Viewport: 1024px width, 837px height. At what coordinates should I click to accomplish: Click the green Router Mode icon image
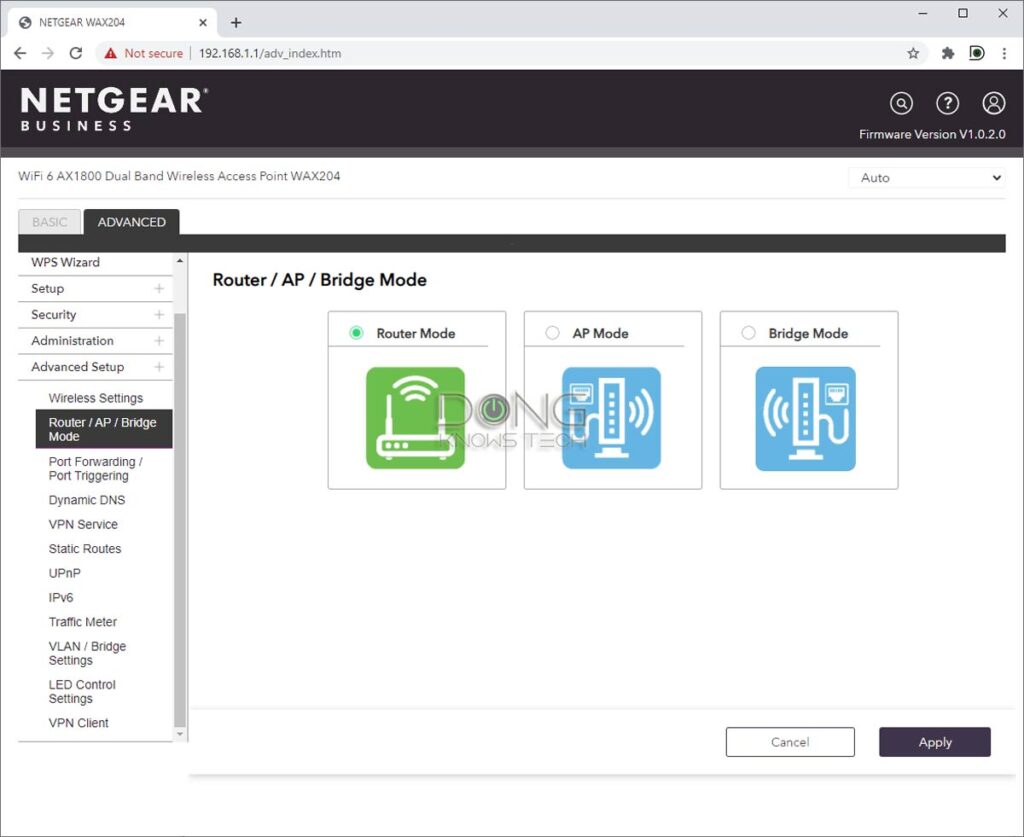[415, 418]
